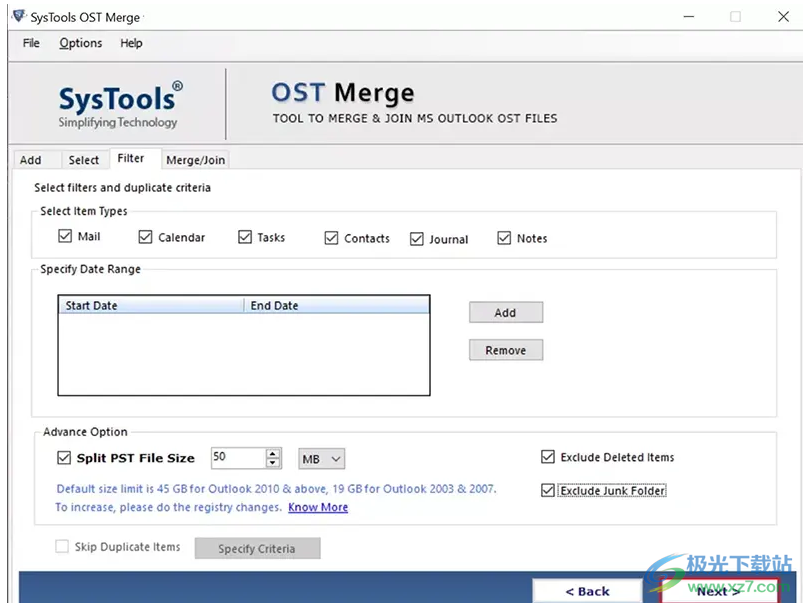Image resolution: width=803 pixels, height=603 pixels.
Task: Open the Options menu
Action: pyautogui.click(x=80, y=43)
